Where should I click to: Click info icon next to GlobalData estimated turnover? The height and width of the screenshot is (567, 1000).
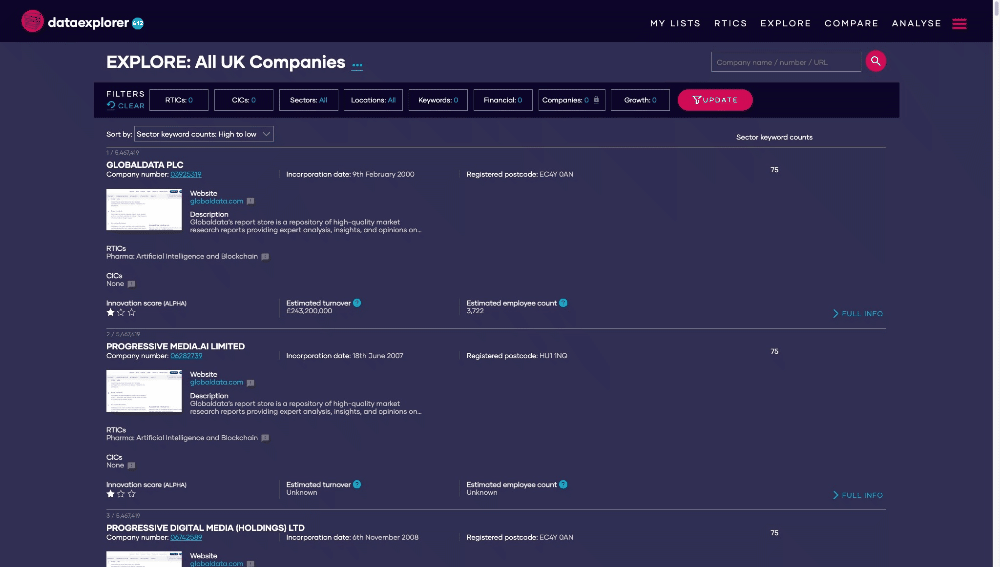point(357,303)
